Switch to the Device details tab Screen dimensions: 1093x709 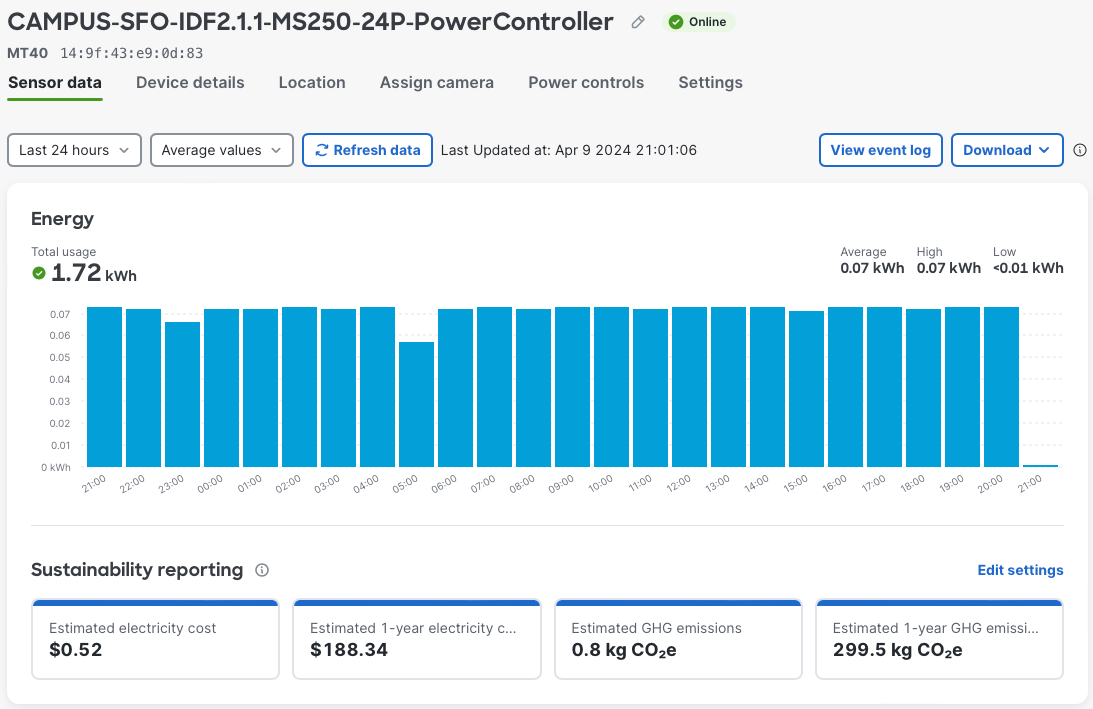tap(190, 83)
